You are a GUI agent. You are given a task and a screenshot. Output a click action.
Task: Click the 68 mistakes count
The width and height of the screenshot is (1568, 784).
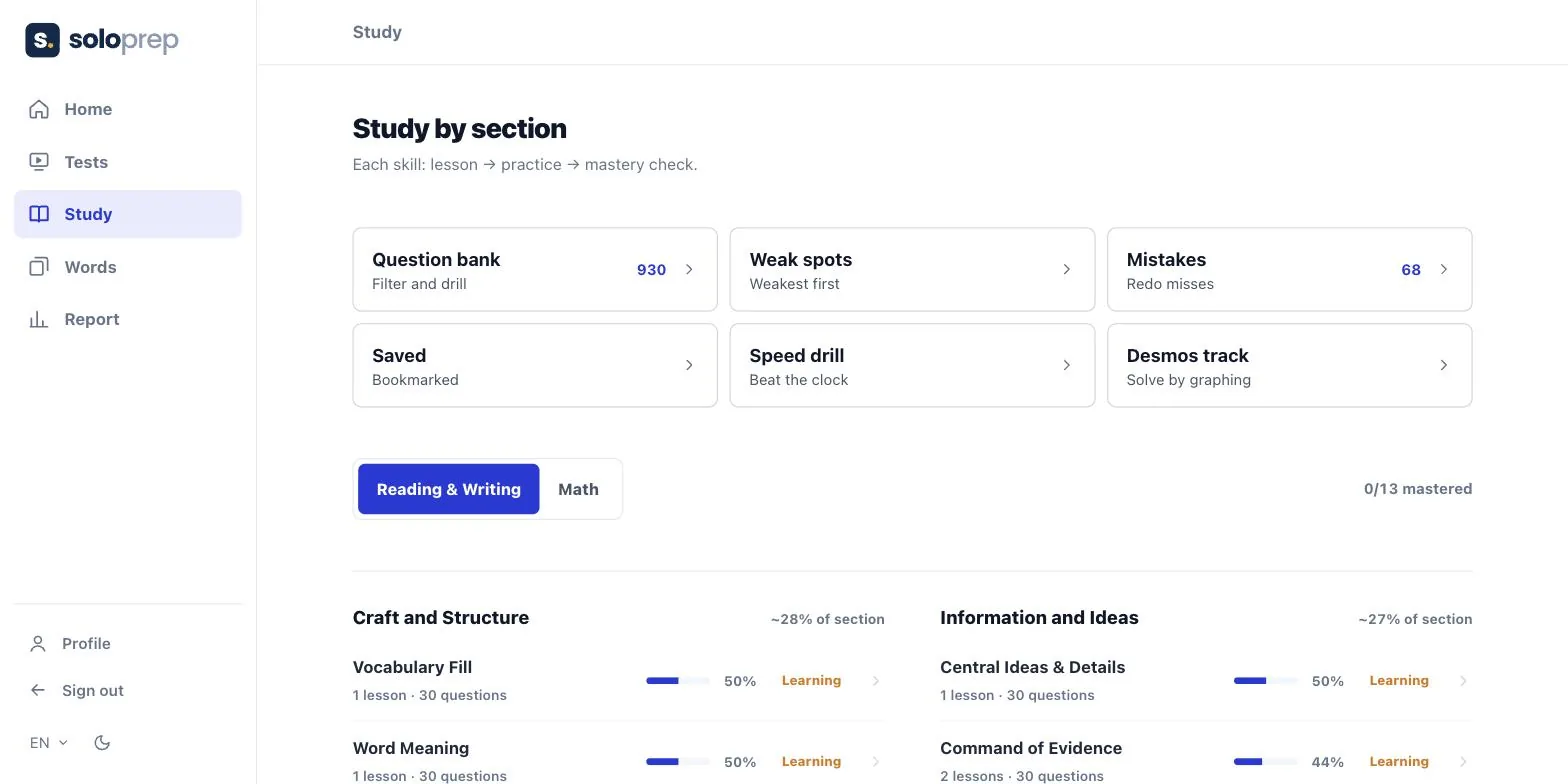(1411, 270)
